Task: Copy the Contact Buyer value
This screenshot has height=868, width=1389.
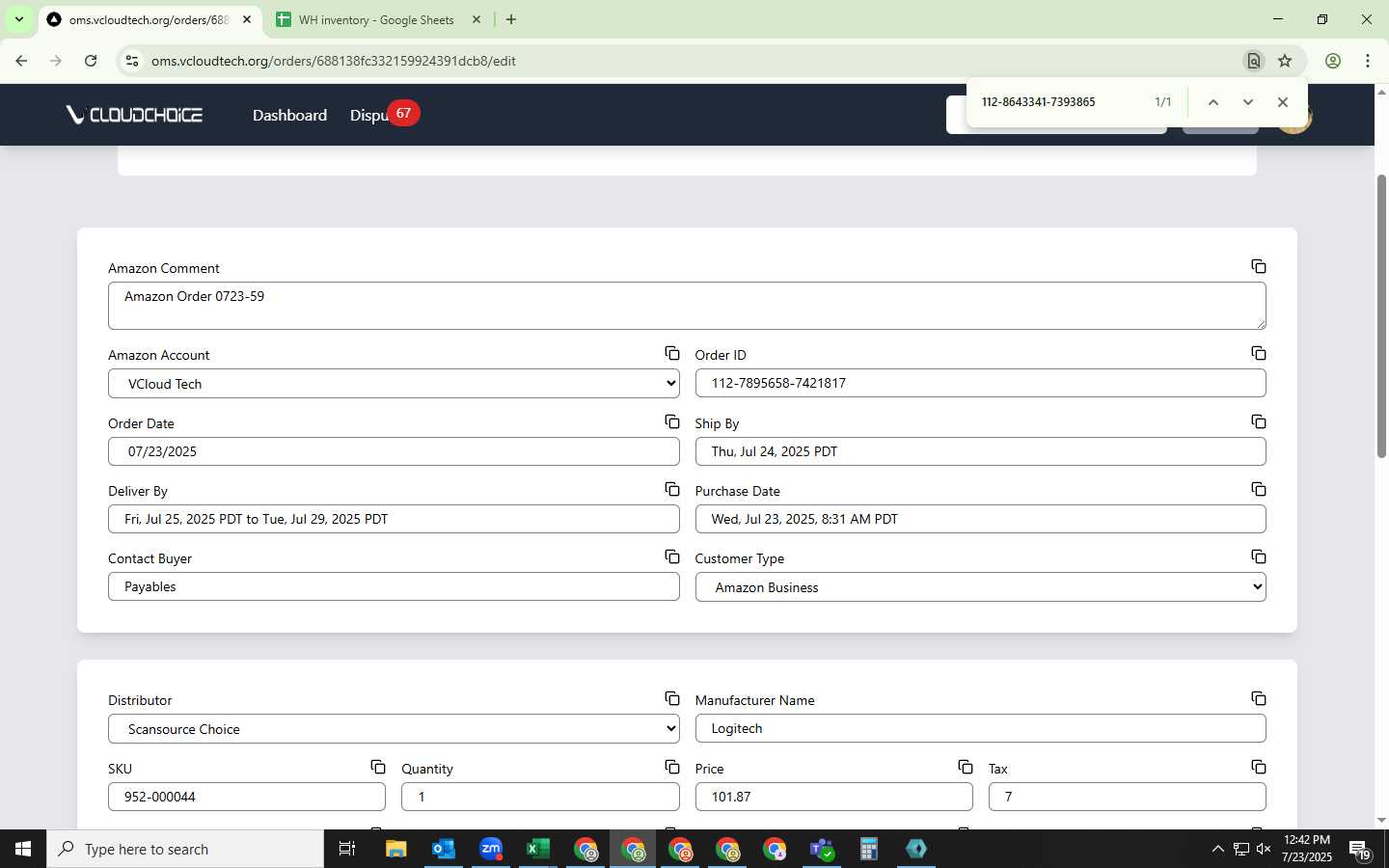Action: point(672,556)
